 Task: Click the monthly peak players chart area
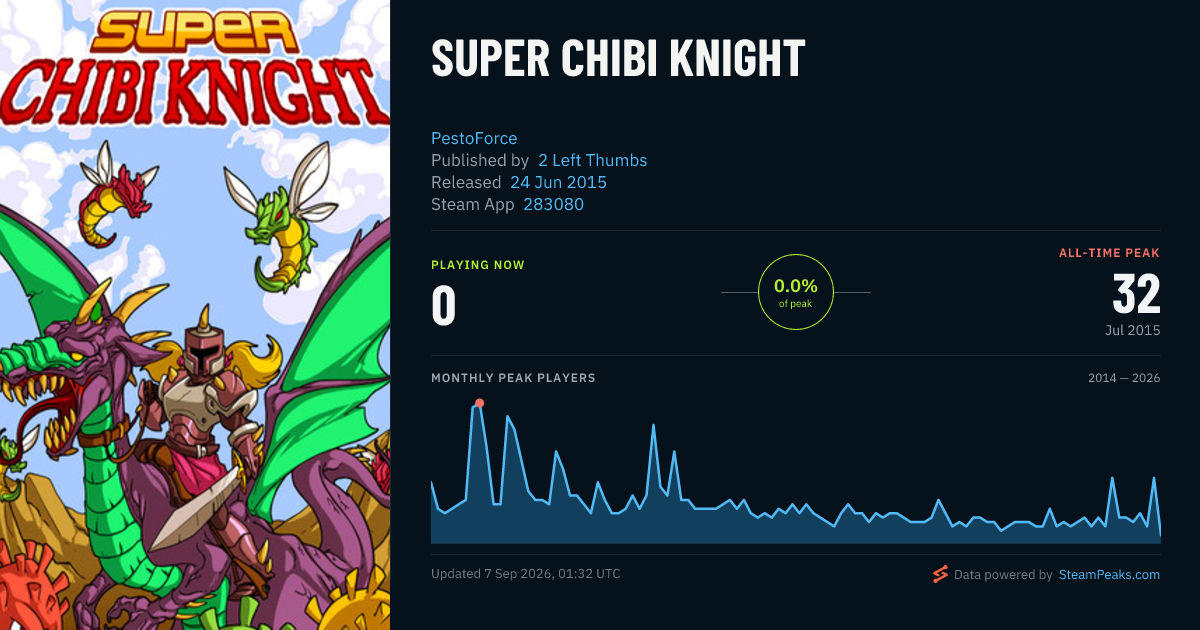pos(796,471)
